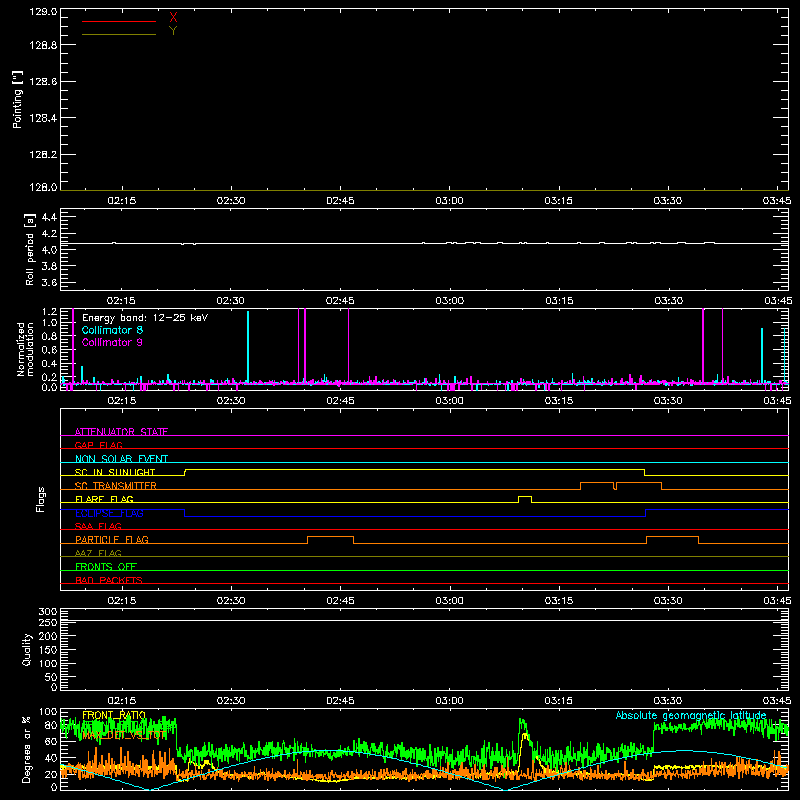Click the 60 tick on Degrees axis
This screenshot has width=800, height=800.
51,741
